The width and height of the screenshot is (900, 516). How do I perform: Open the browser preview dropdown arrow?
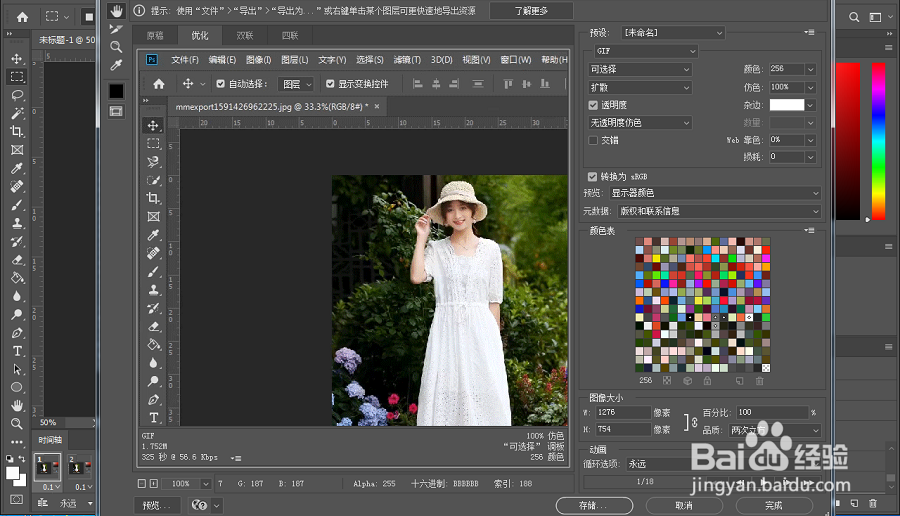point(216,506)
